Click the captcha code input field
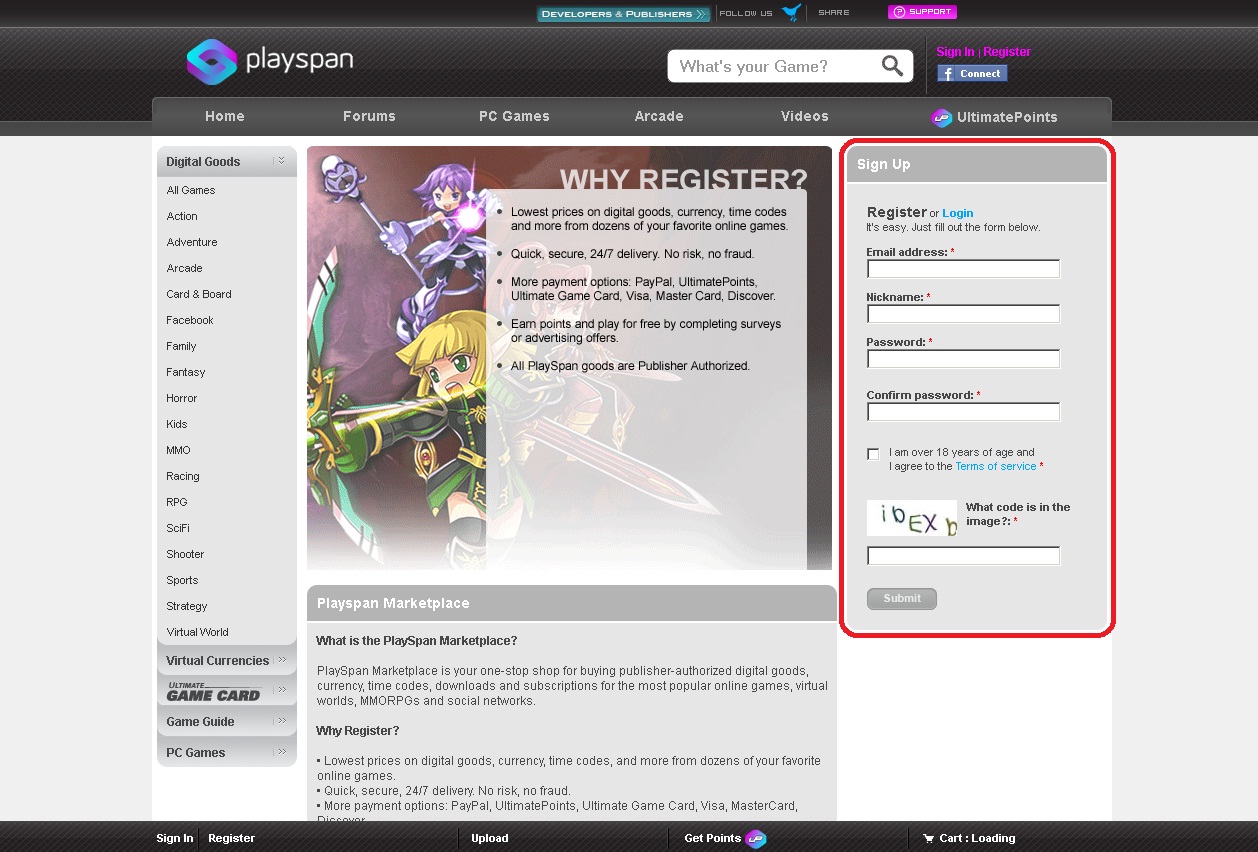Image resolution: width=1258 pixels, height=852 pixels. (x=963, y=556)
